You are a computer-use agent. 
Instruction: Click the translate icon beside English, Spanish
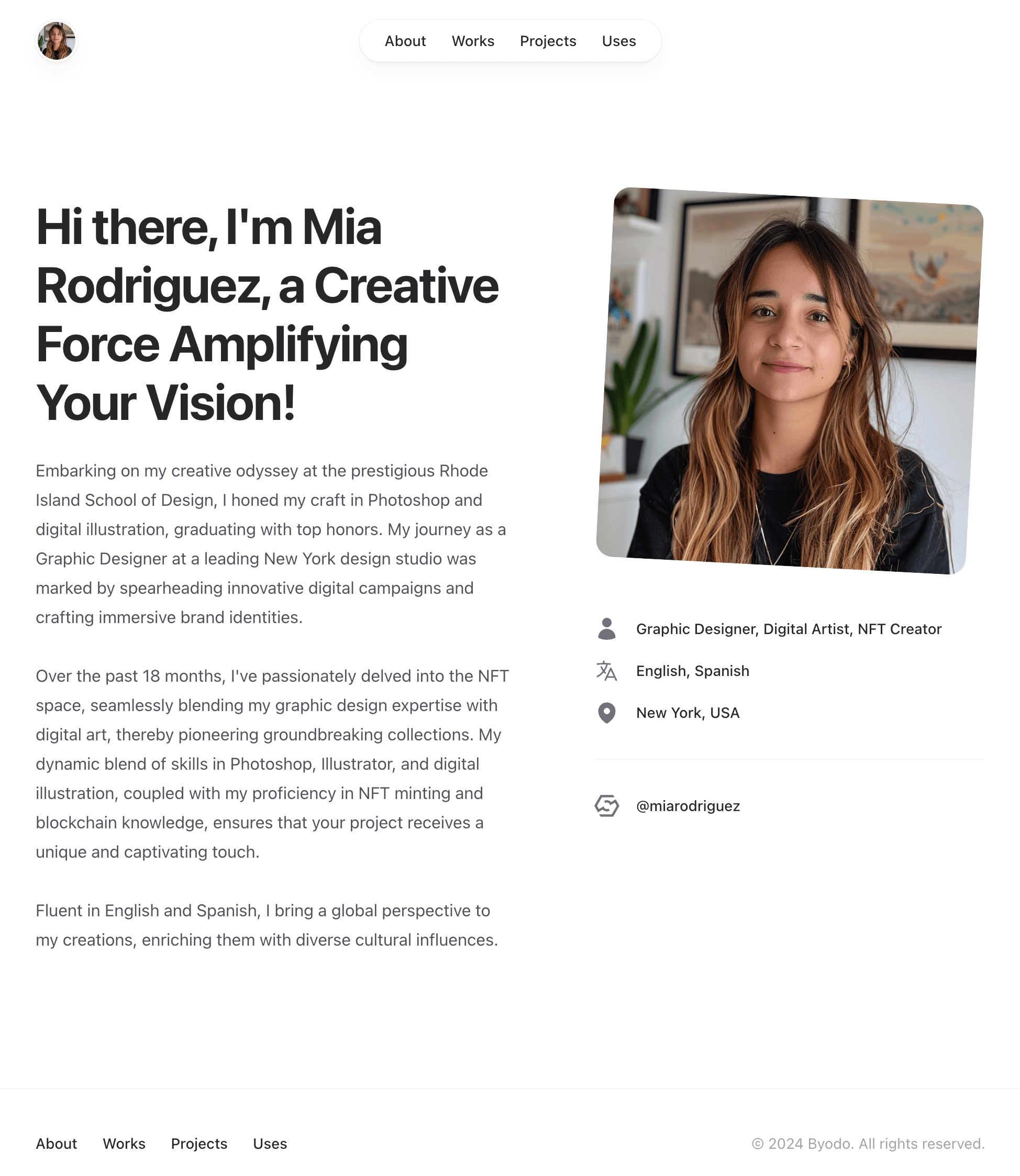[607, 671]
